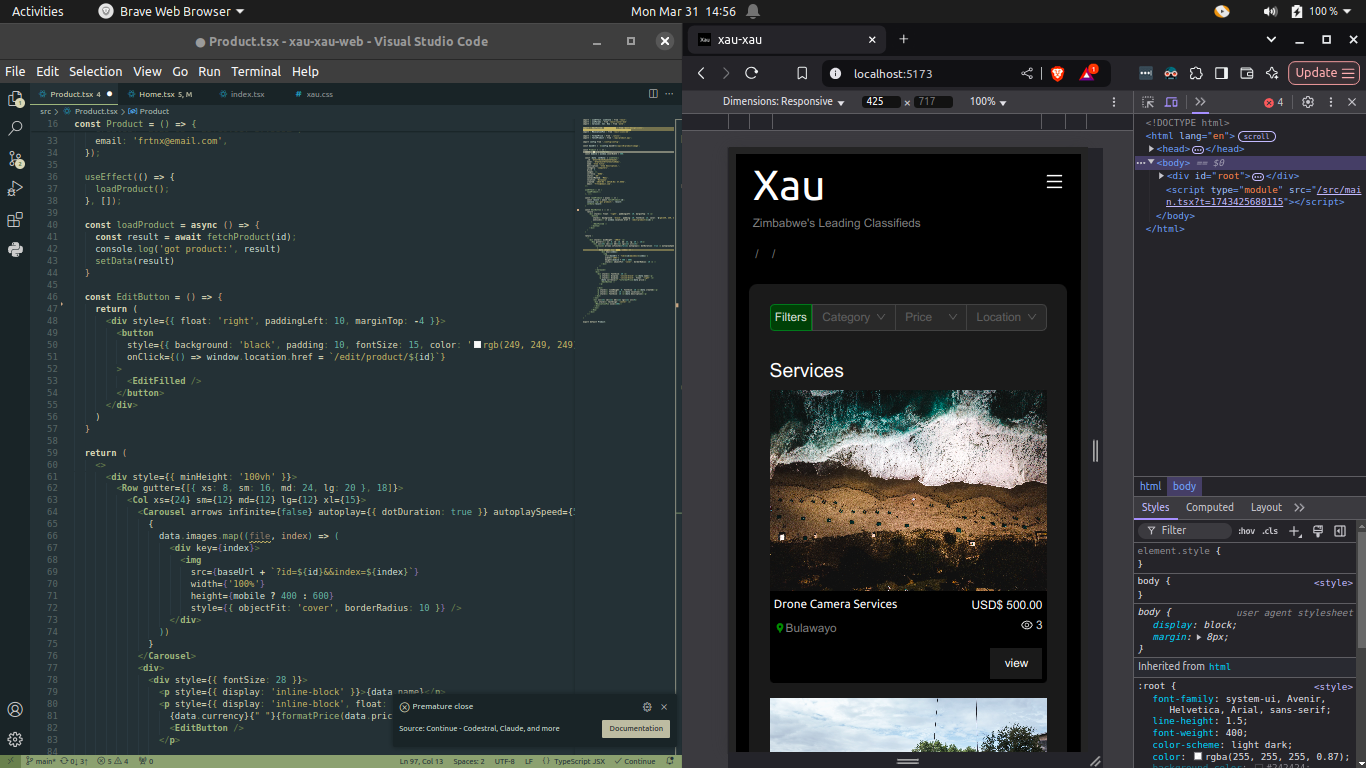The height and width of the screenshot is (768, 1366).
Task: Open the hamburger menu on Xau page
Action: [1054, 182]
